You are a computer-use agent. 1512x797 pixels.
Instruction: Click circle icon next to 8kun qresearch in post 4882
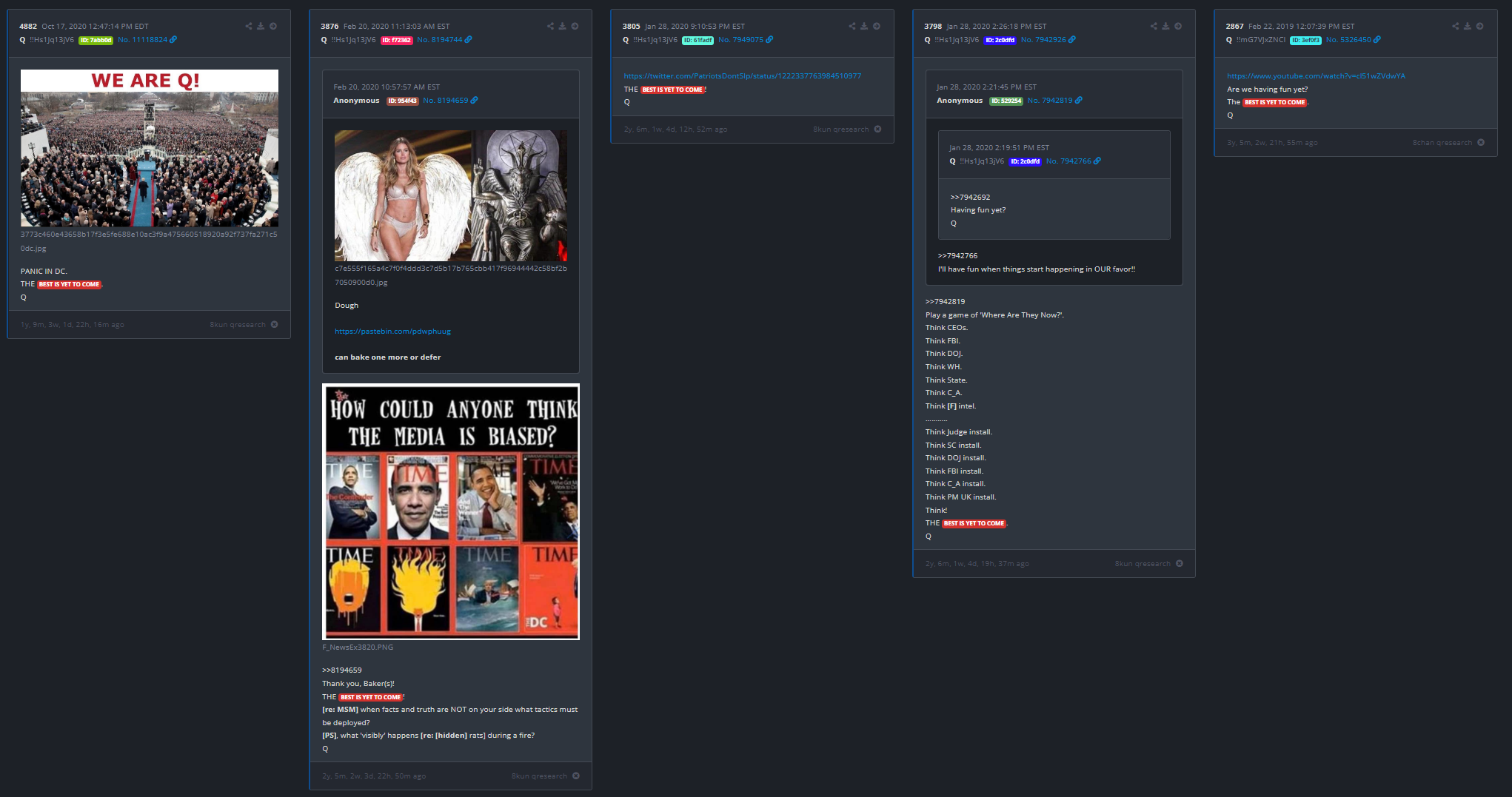point(275,325)
